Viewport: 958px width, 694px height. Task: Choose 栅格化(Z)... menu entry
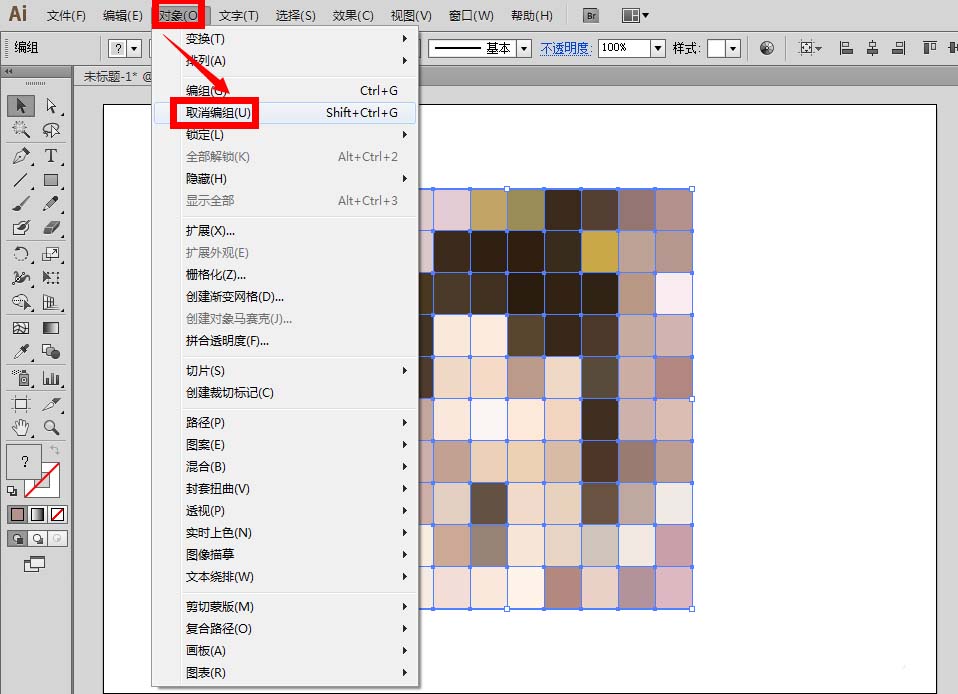(x=285, y=275)
